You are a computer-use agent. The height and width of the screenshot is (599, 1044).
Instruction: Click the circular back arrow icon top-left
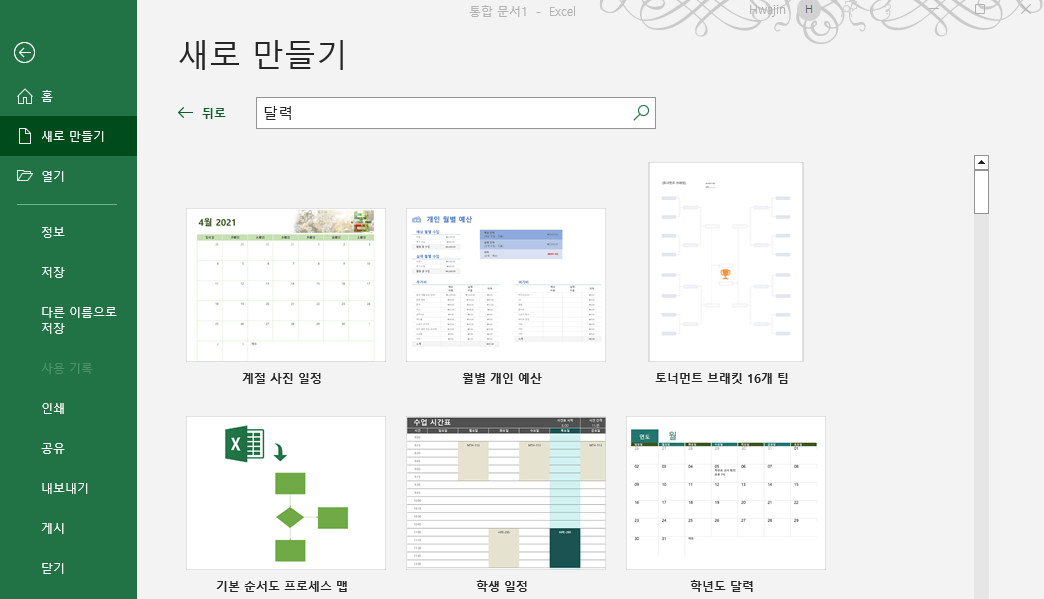(x=22, y=52)
